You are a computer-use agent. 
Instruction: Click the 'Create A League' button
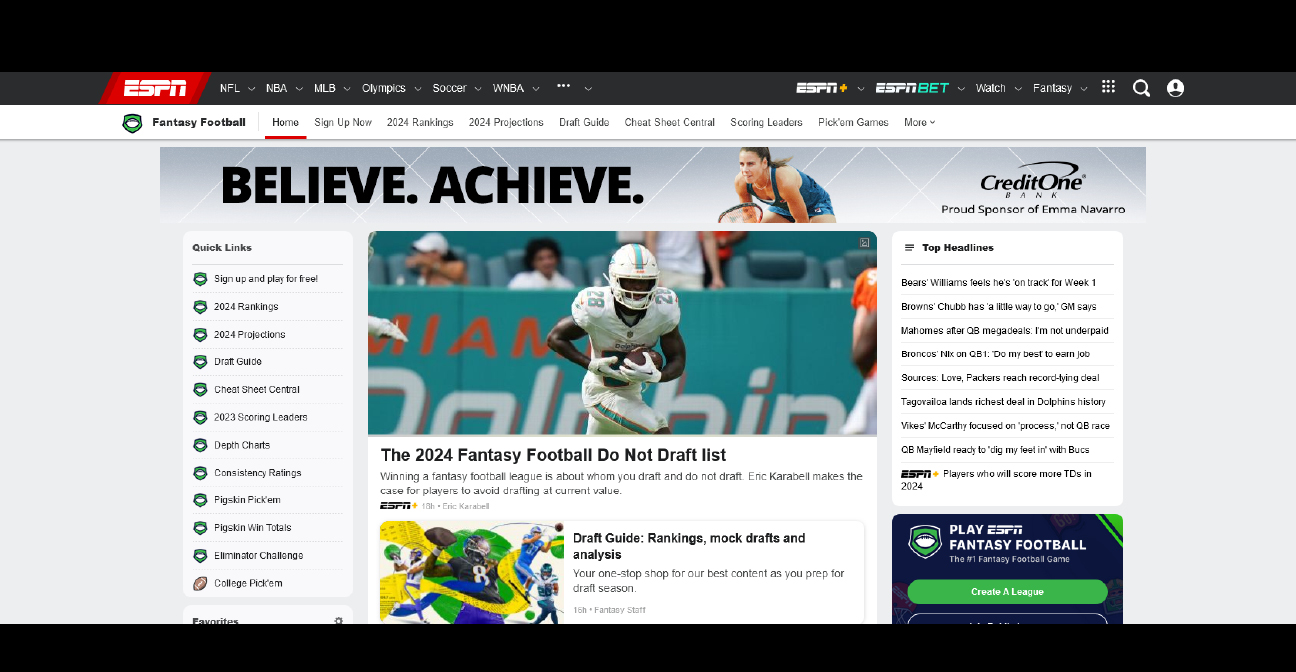coord(1007,592)
